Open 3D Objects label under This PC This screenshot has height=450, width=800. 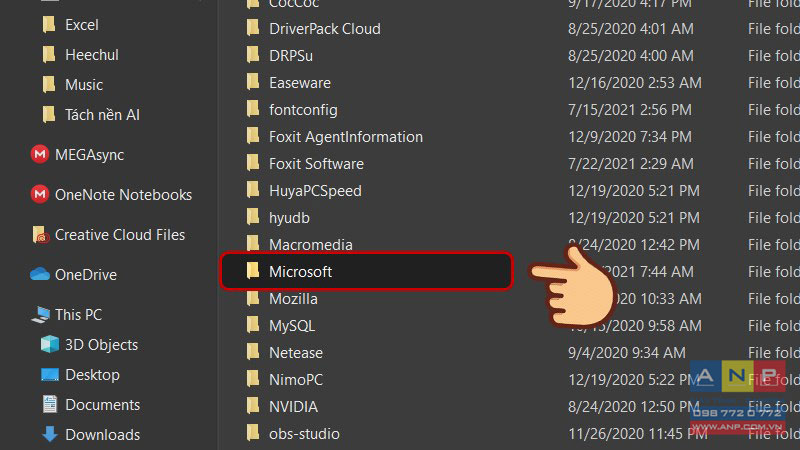click(x=102, y=345)
